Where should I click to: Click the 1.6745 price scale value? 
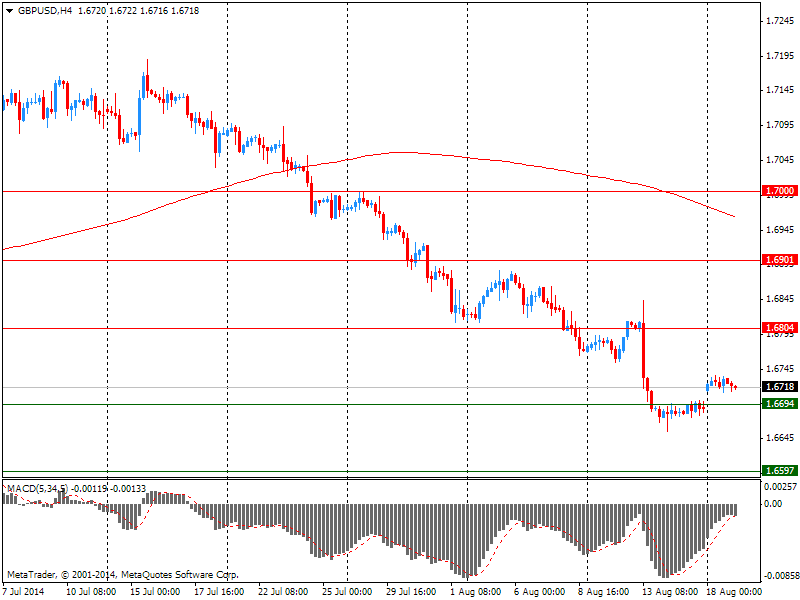[781, 368]
